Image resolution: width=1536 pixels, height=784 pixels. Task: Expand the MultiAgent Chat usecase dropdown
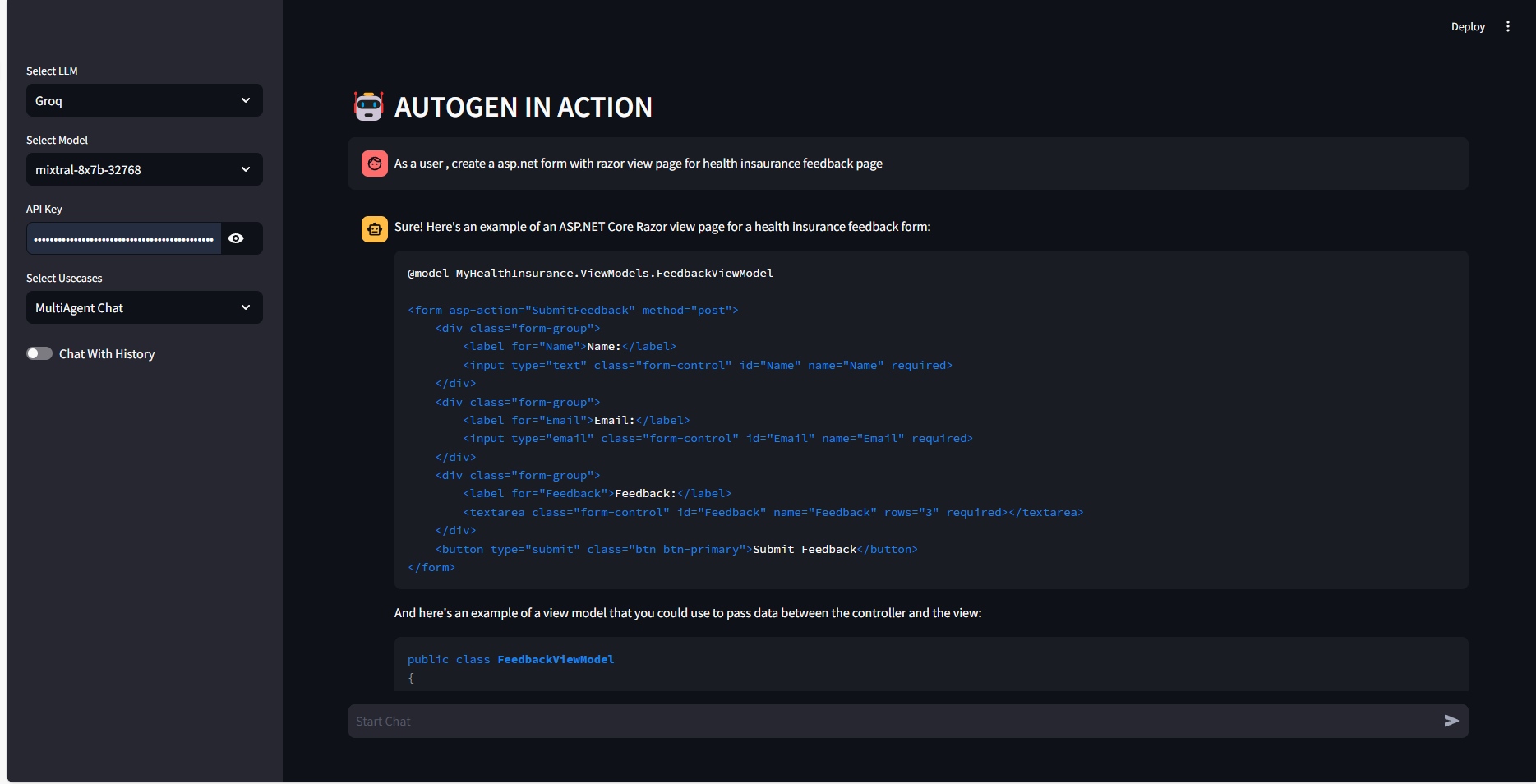coord(145,307)
